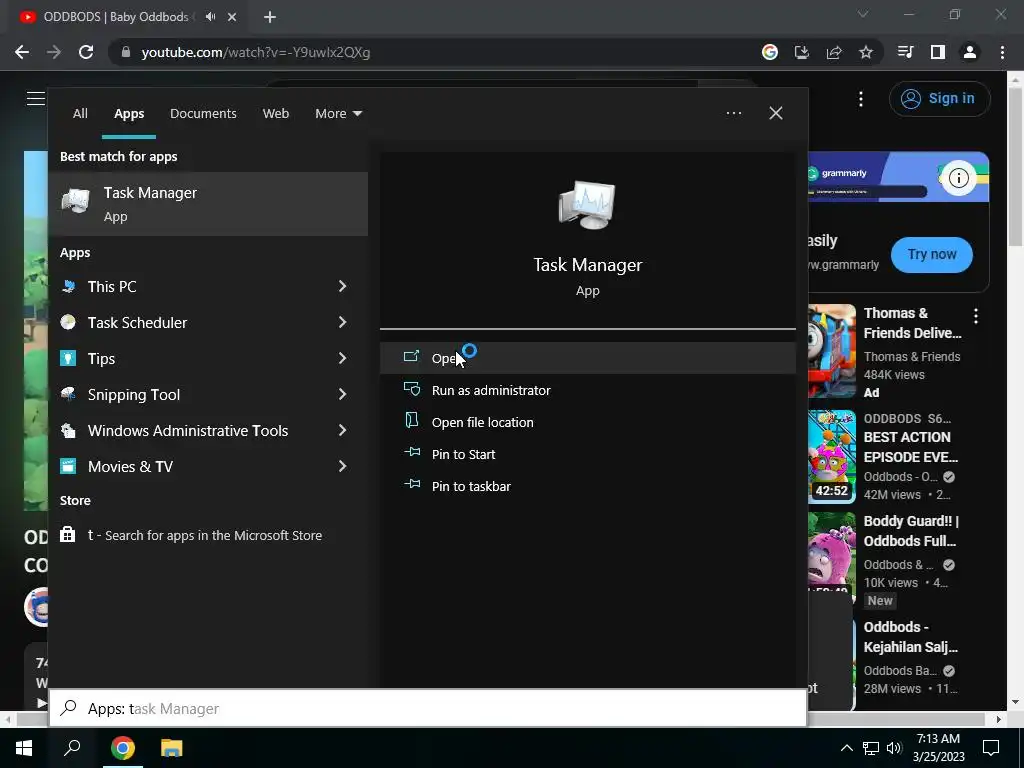Click the Google icon in address bar
This screenshot has height=768, width=1024.
point(770,52)
